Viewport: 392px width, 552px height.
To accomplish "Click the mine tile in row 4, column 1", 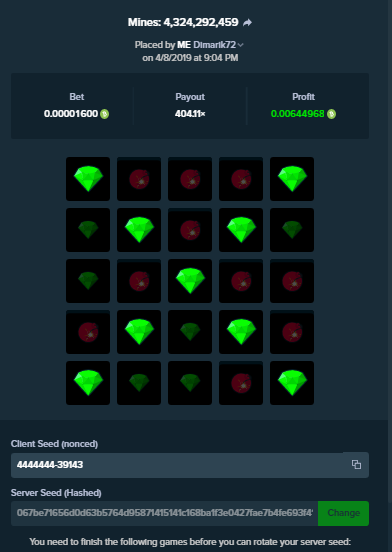I will point(88,332).
